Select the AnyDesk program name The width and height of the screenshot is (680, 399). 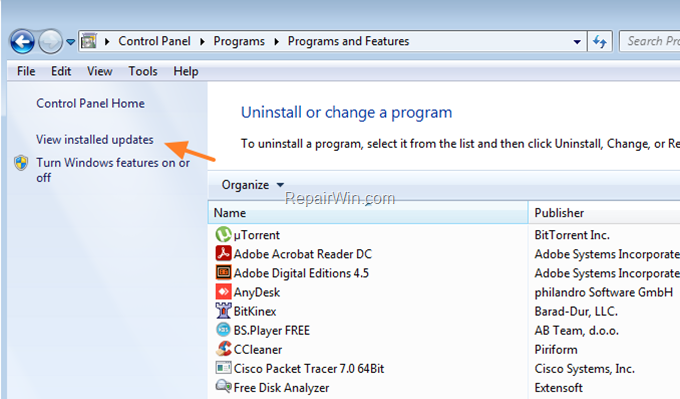(257, 293)
